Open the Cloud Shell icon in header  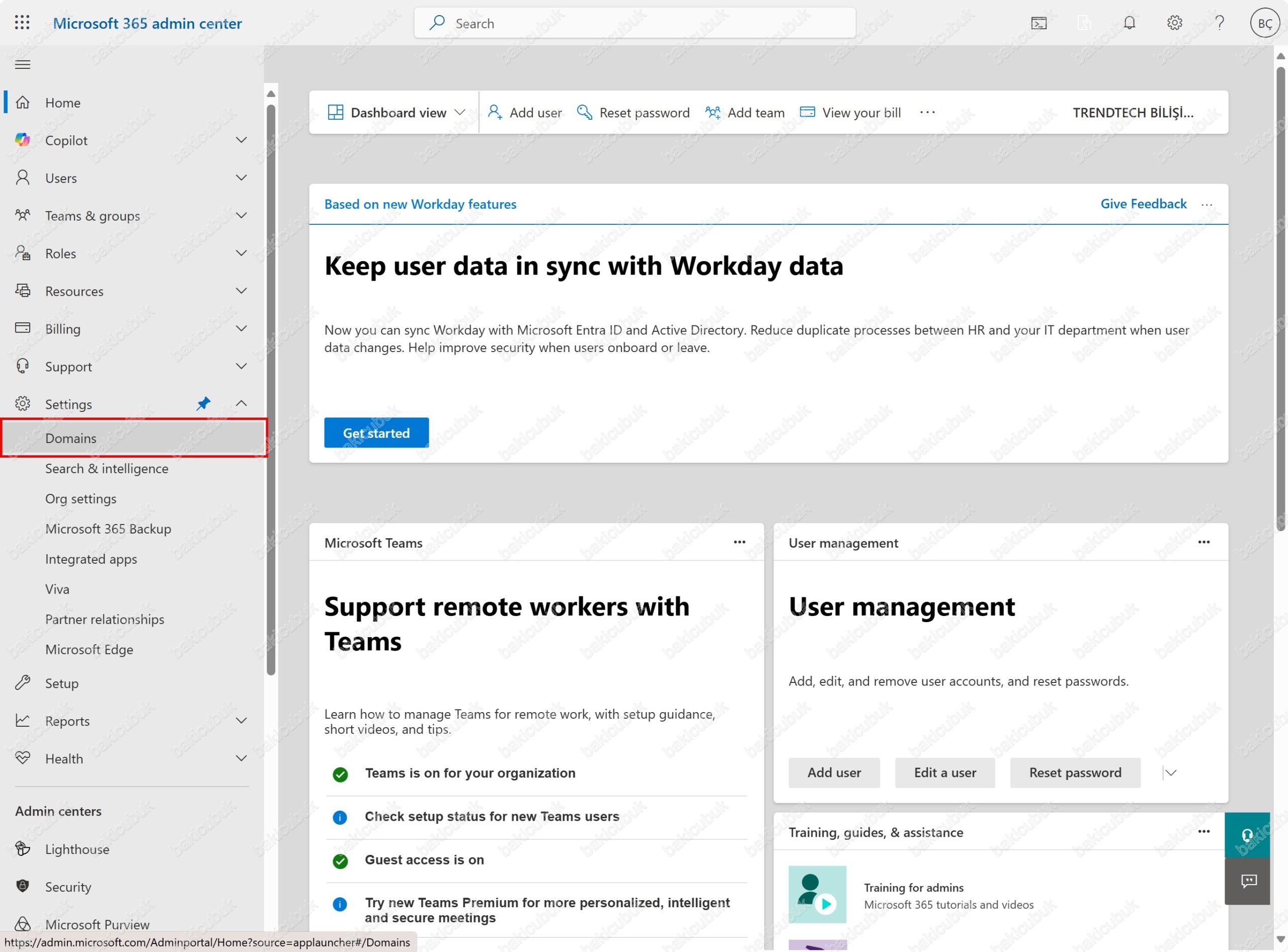(1038, 23)
